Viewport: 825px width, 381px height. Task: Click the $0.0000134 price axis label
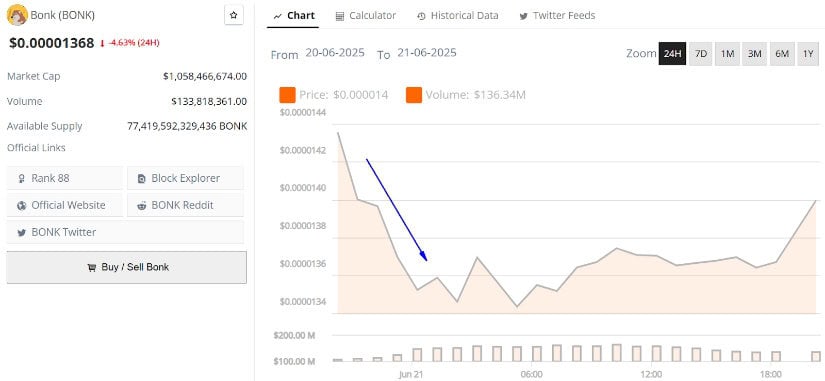pos(303,302)
